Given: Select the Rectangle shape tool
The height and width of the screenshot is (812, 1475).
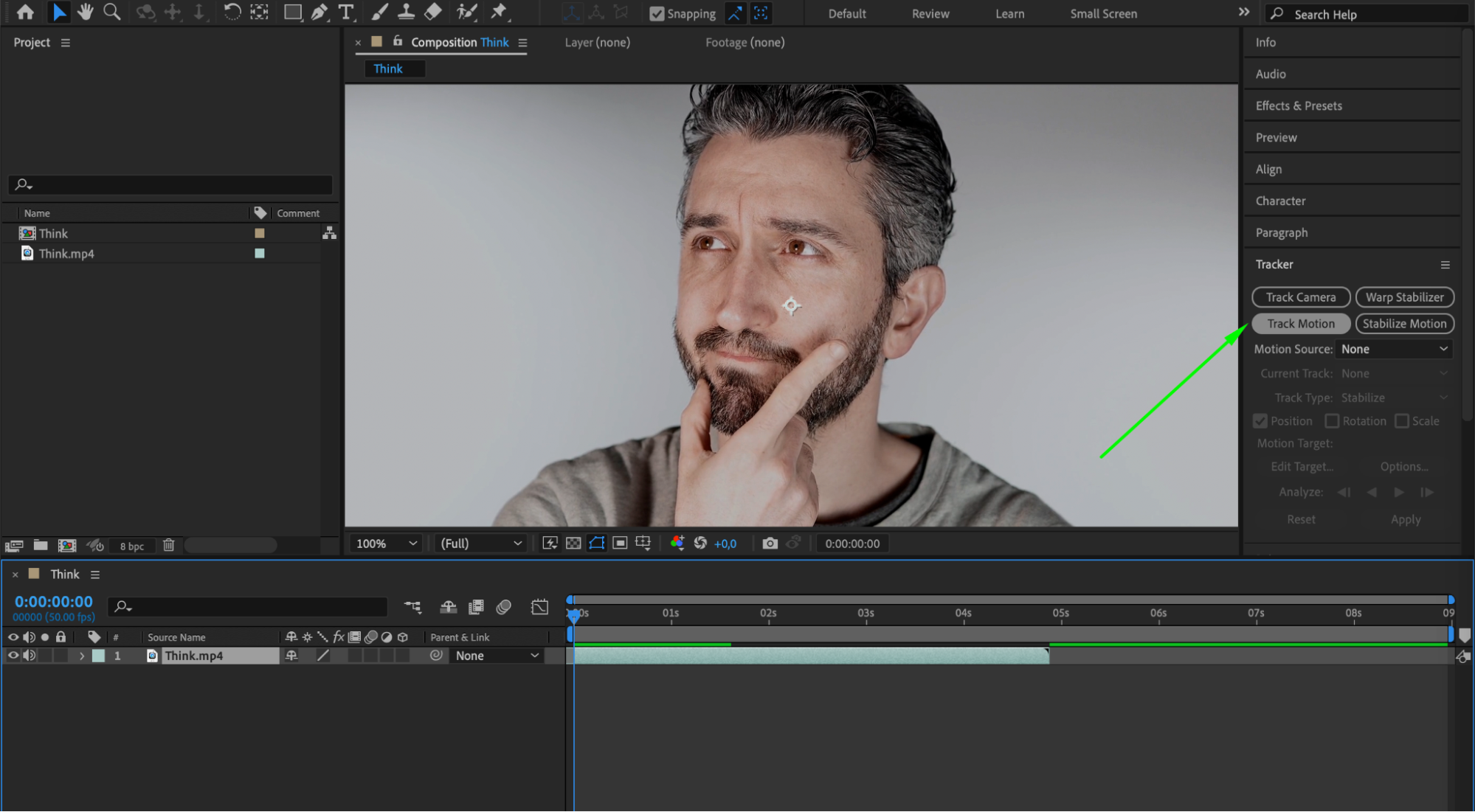Looking at the screenshot, I should [292, 12].
